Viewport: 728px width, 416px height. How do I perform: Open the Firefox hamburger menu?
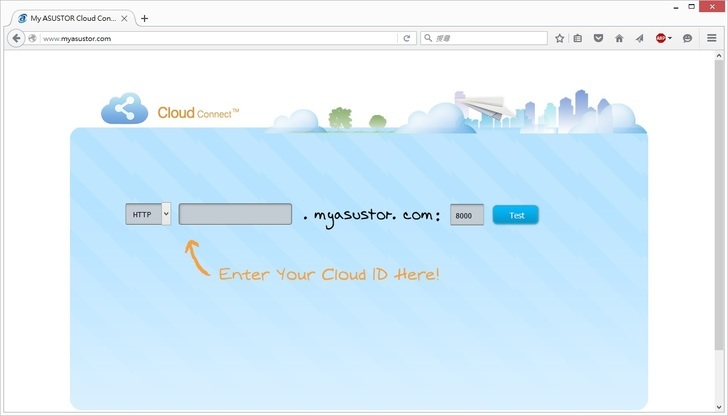coord(712,38)
